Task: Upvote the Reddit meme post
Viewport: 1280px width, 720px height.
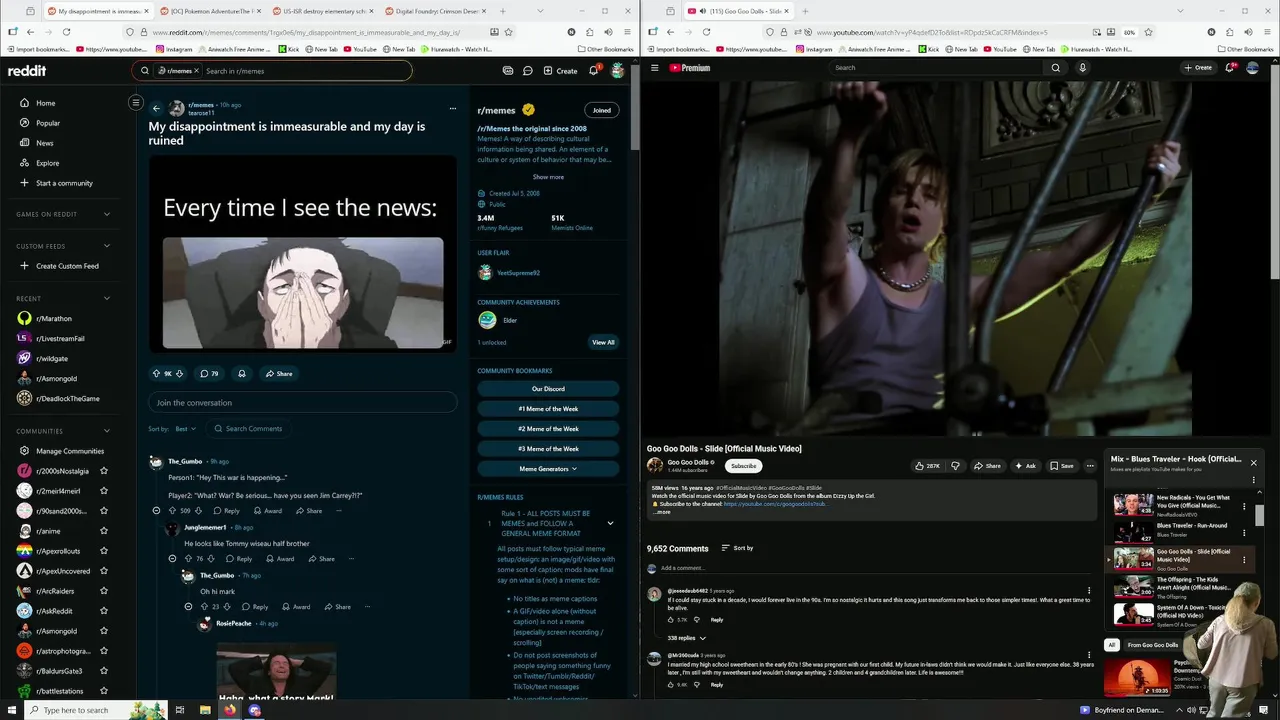Action: click(156, 374)
